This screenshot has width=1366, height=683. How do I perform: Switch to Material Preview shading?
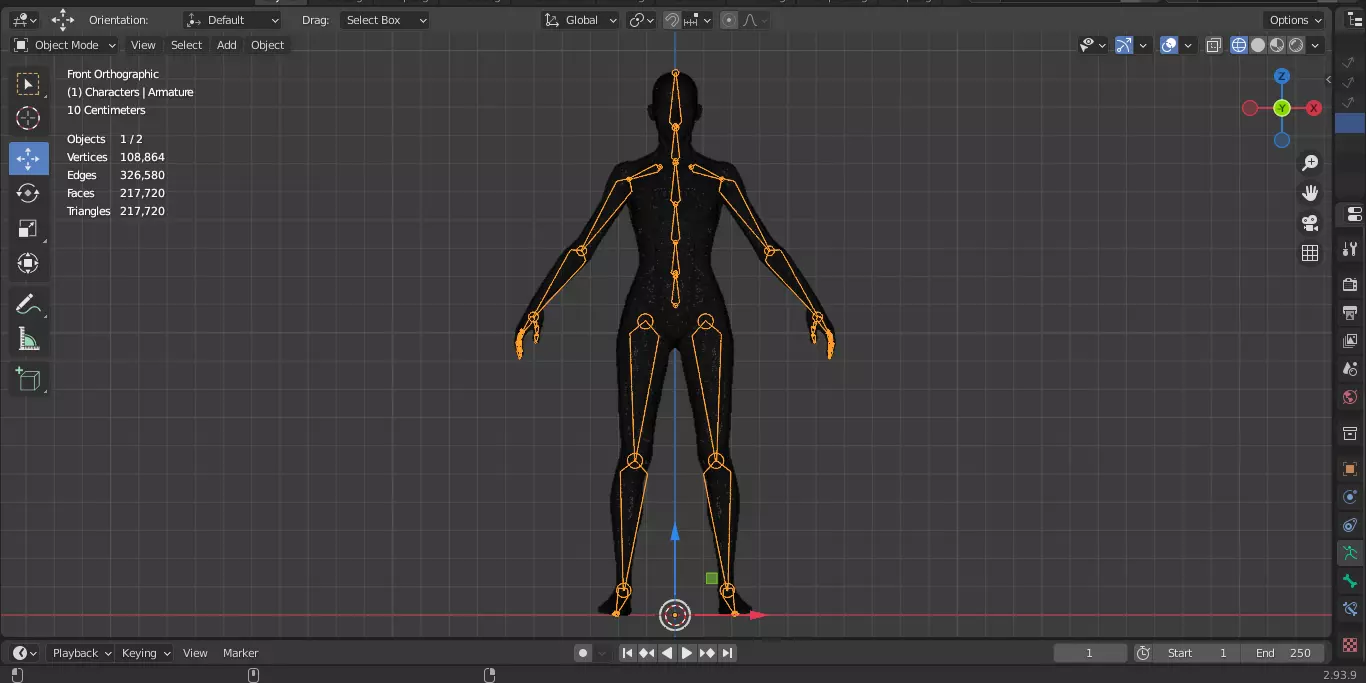tap(1277, 45)
